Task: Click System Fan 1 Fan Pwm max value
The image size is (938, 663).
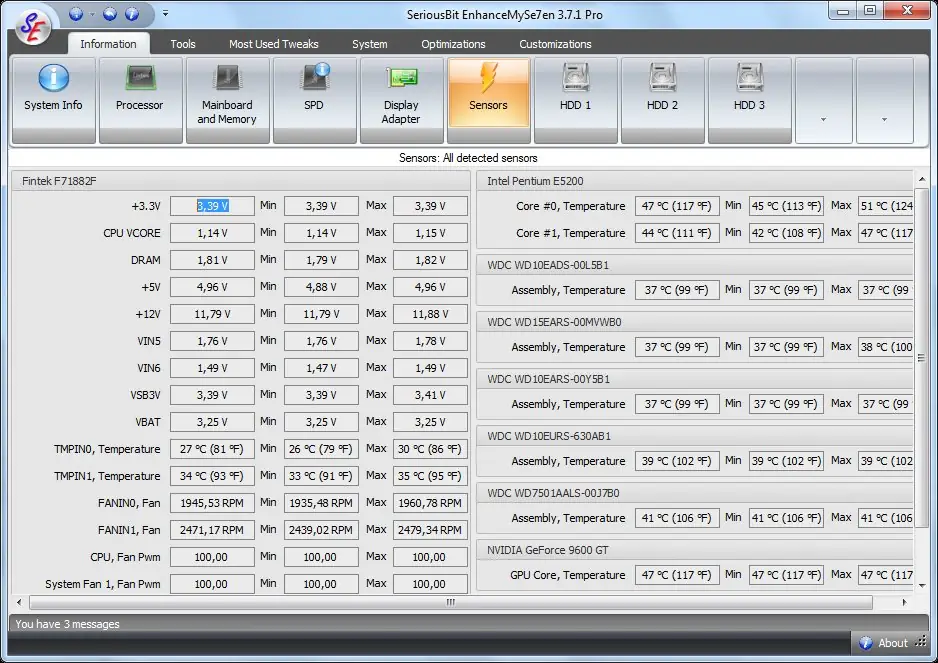Action: 430,584
